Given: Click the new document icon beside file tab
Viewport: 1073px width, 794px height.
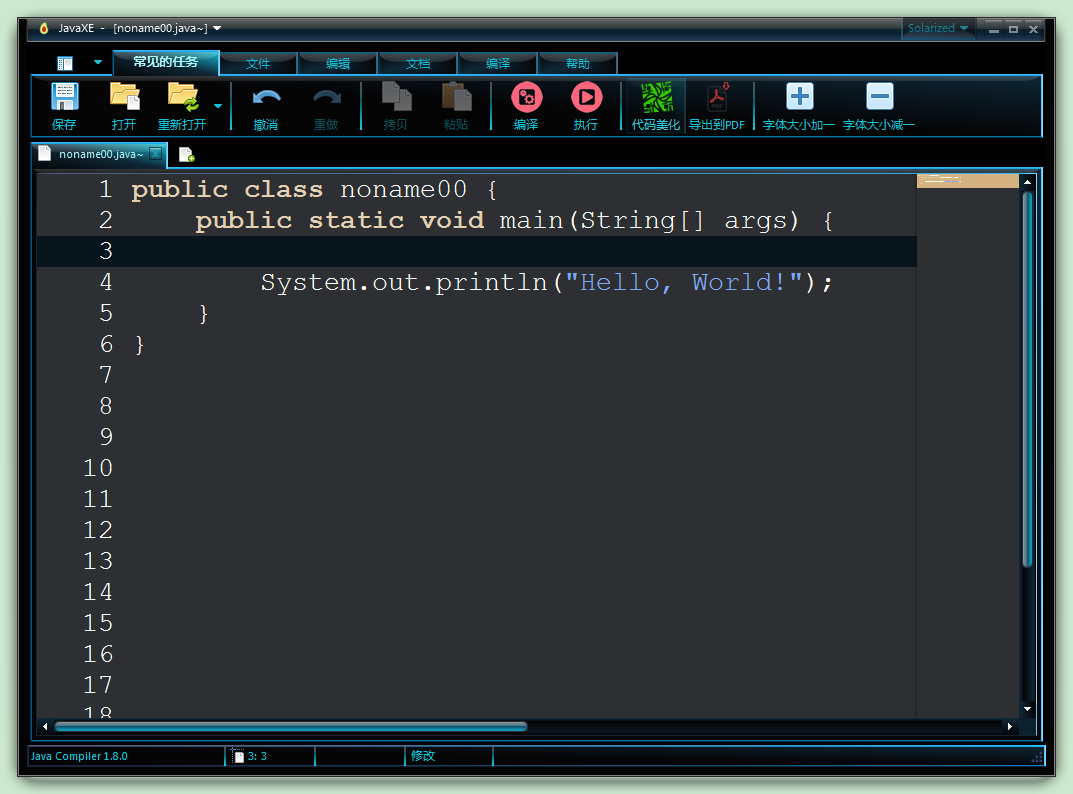Looking at the screenshot, I should tap(186, 154).
